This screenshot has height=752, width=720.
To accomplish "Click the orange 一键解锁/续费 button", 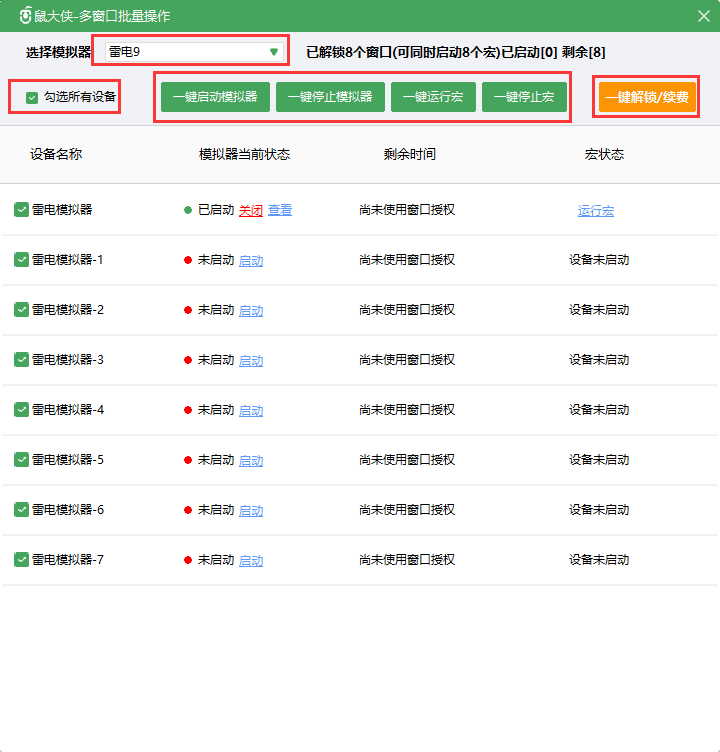I will (x=646, y=97).
